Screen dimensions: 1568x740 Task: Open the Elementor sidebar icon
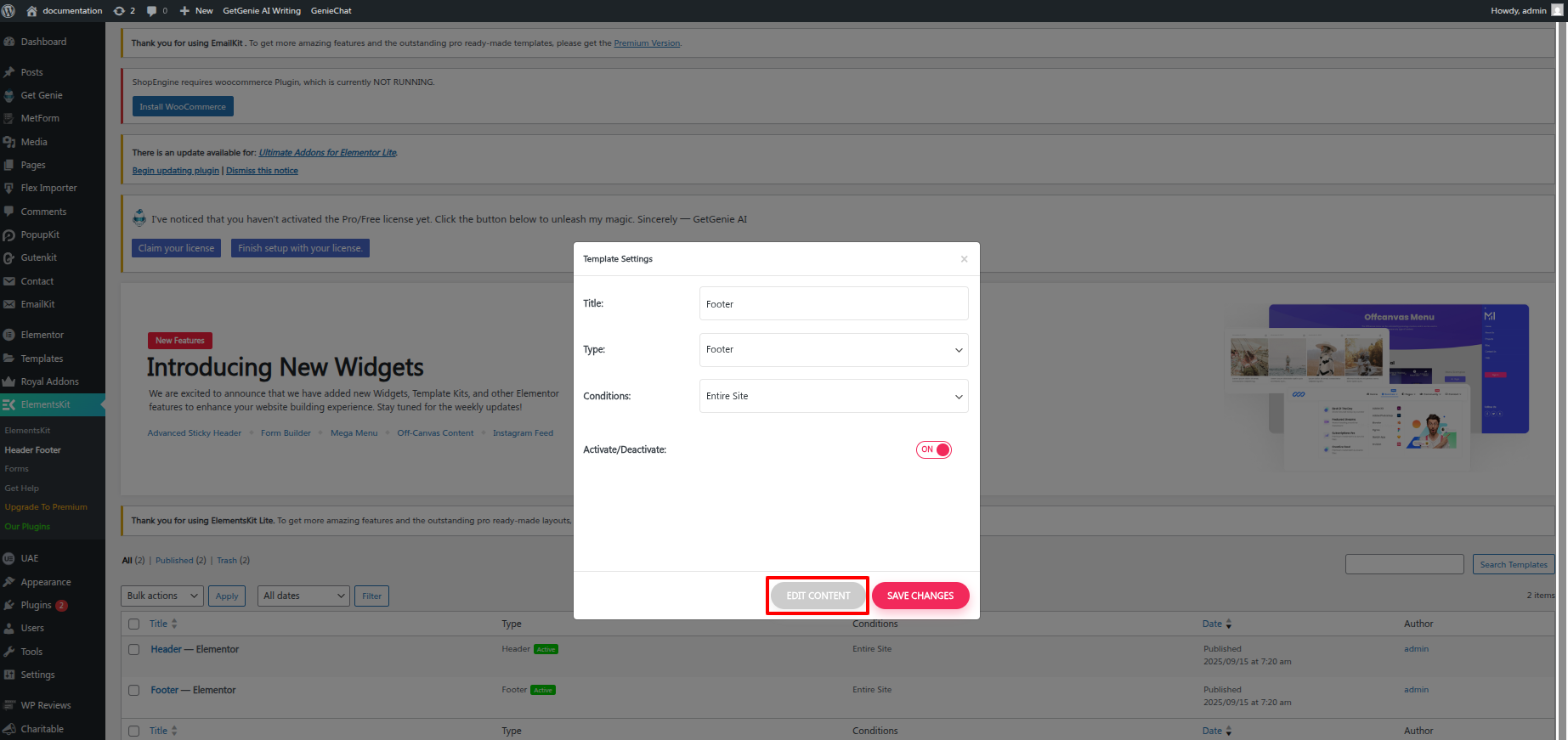(9, 335)
